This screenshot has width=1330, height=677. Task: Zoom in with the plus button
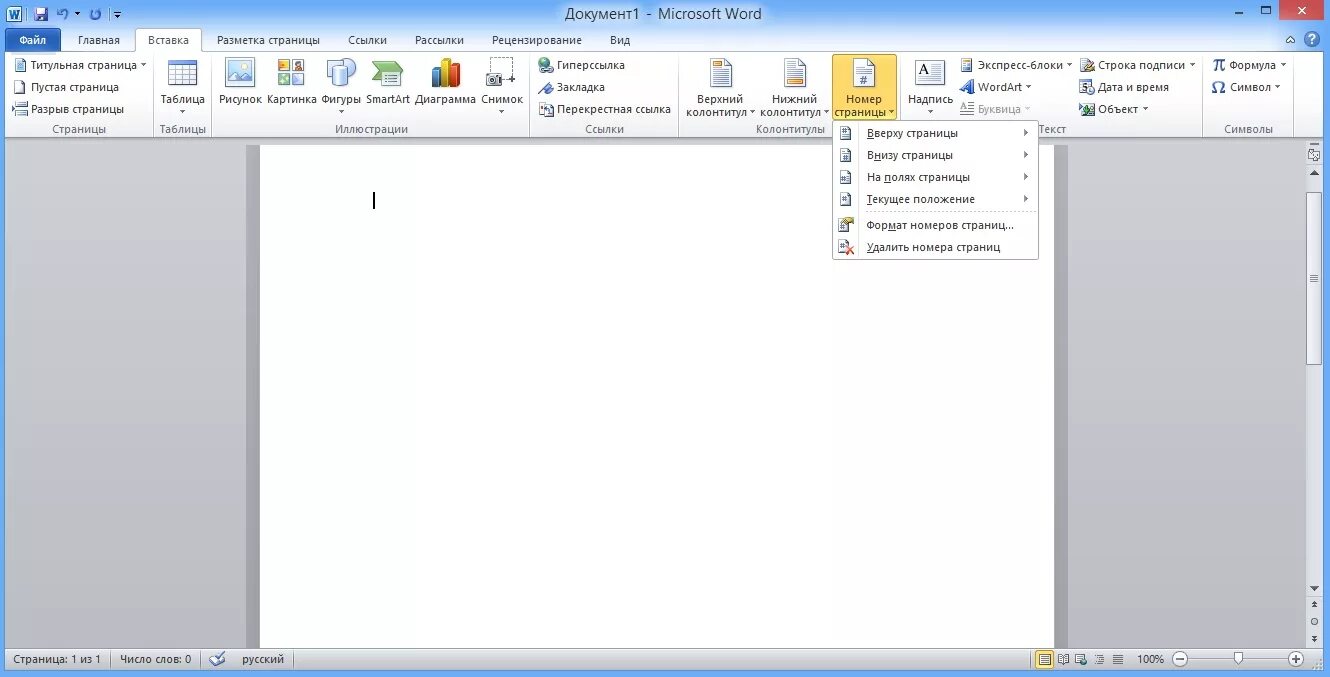pos(1296,659)
